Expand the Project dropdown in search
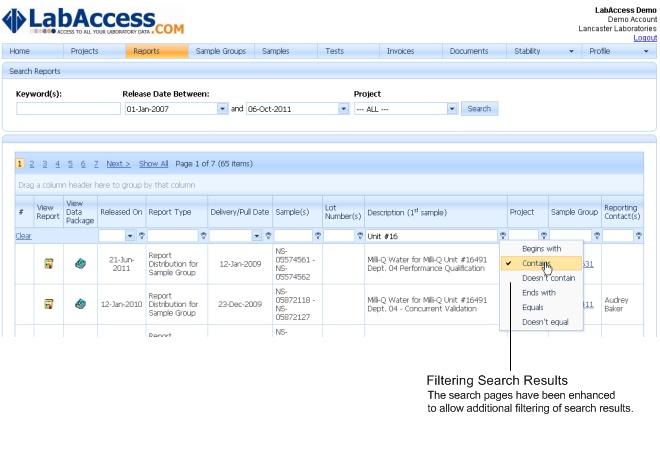The height and width of the screenshot is (450, 660). coord(452,109)
